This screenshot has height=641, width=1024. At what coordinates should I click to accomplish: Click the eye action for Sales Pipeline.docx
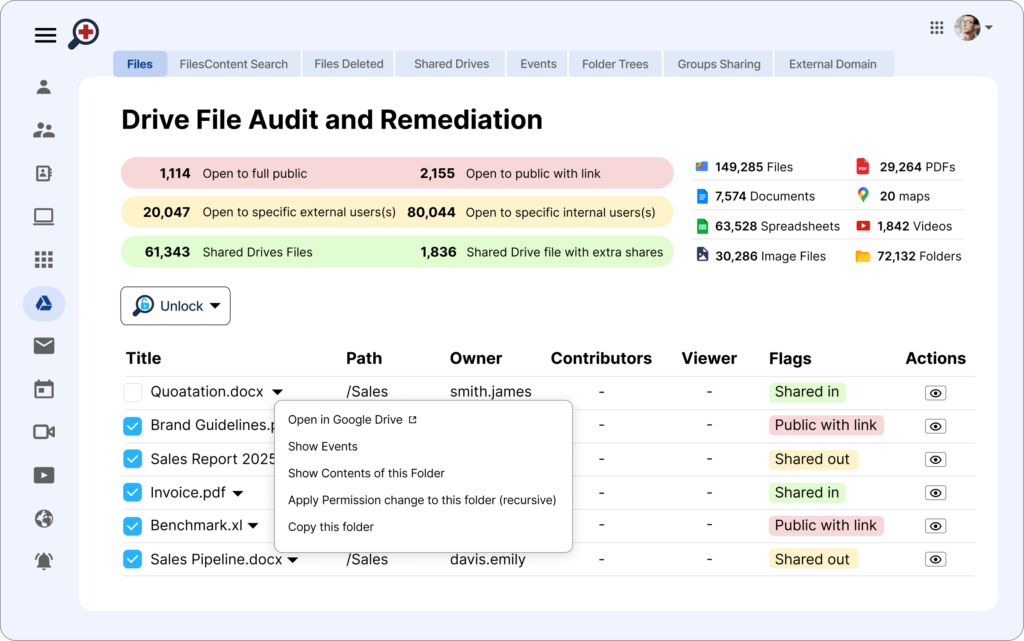(935, 559)
